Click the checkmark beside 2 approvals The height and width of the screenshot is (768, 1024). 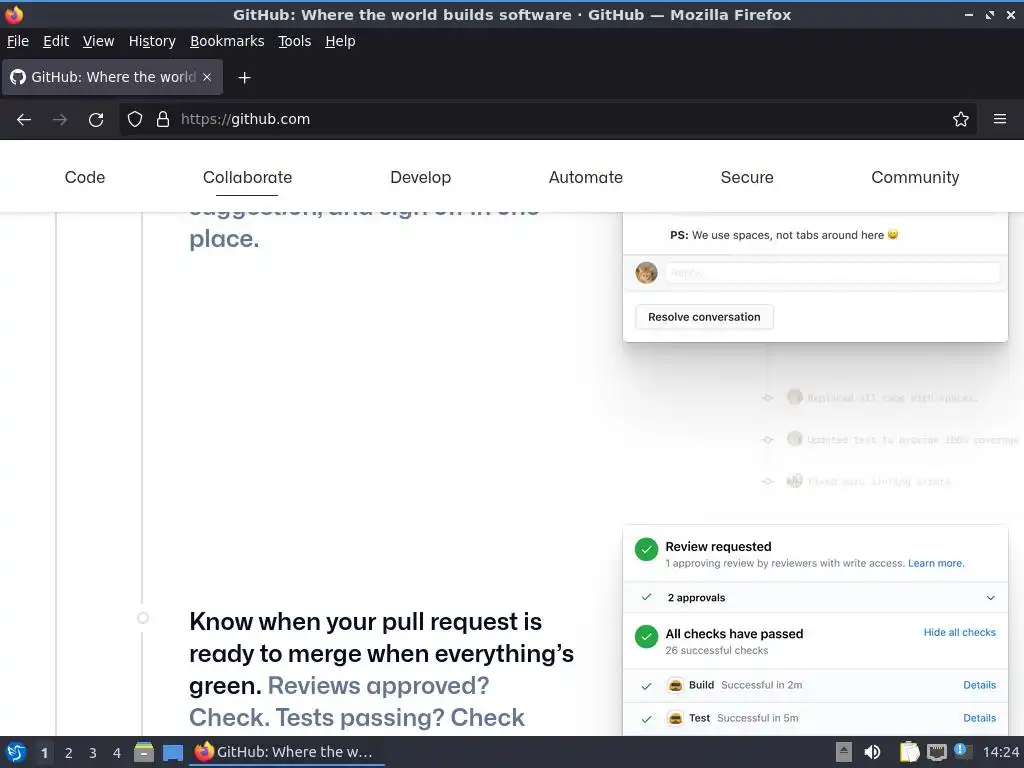click(647, 597)
